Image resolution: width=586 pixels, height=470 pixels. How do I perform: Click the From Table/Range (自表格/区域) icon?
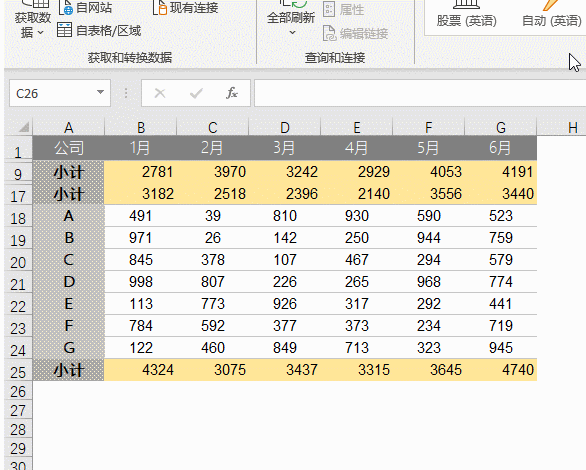tap(64, 30)
